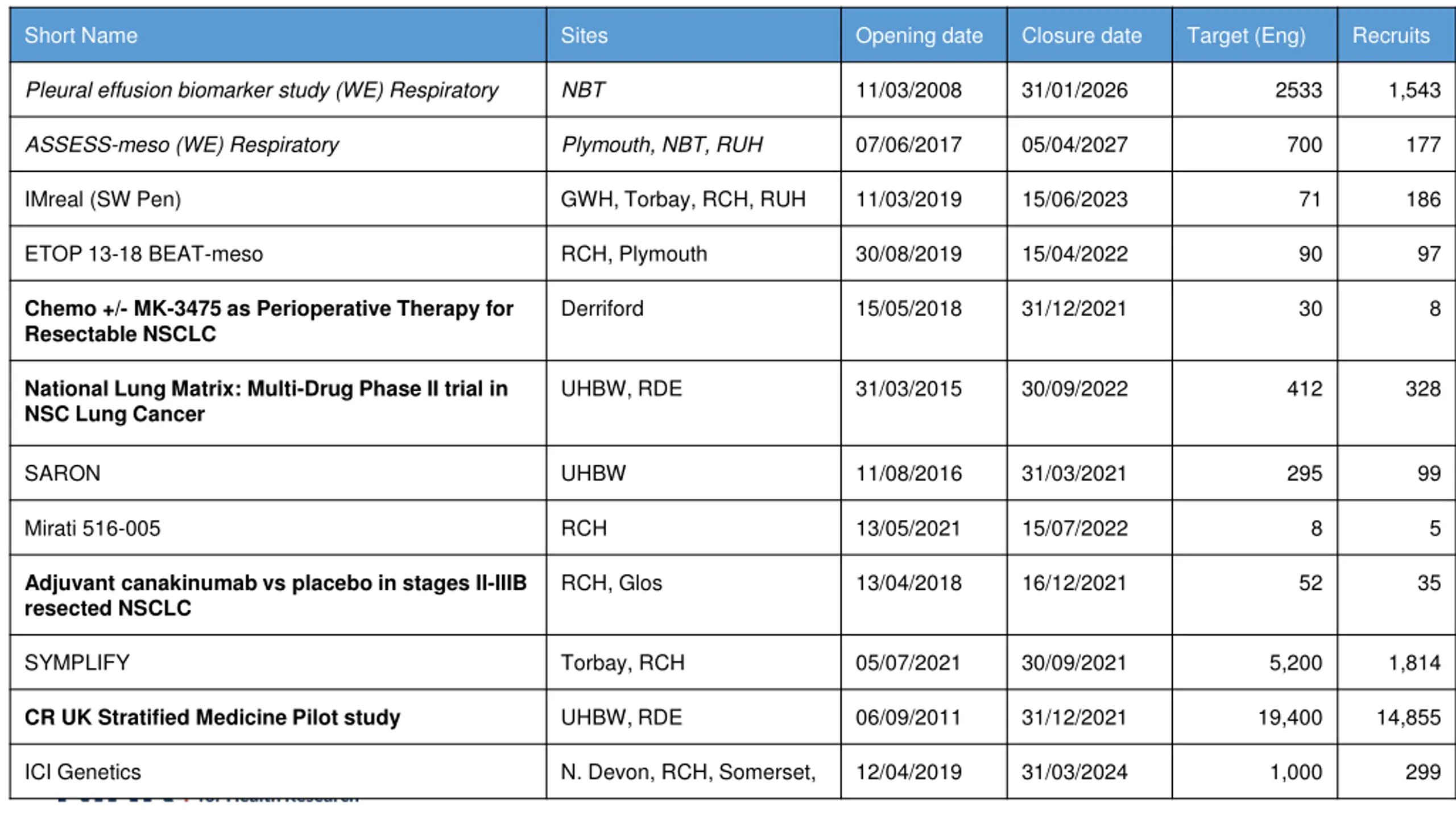The height and width of the screenshot is (819, 1456).
Task: Click the SARON study cell
Action: pos(279,473)
